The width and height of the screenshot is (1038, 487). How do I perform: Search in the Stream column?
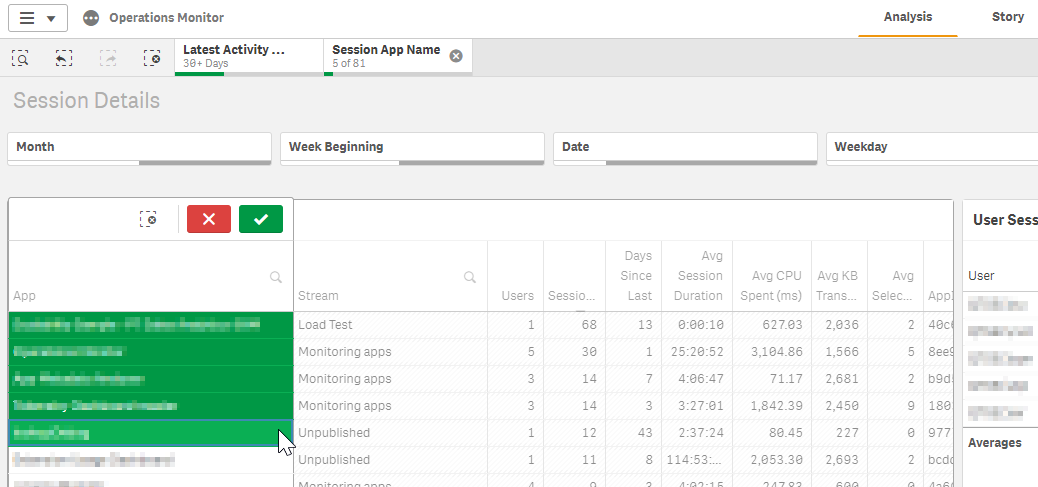point(470,277)
